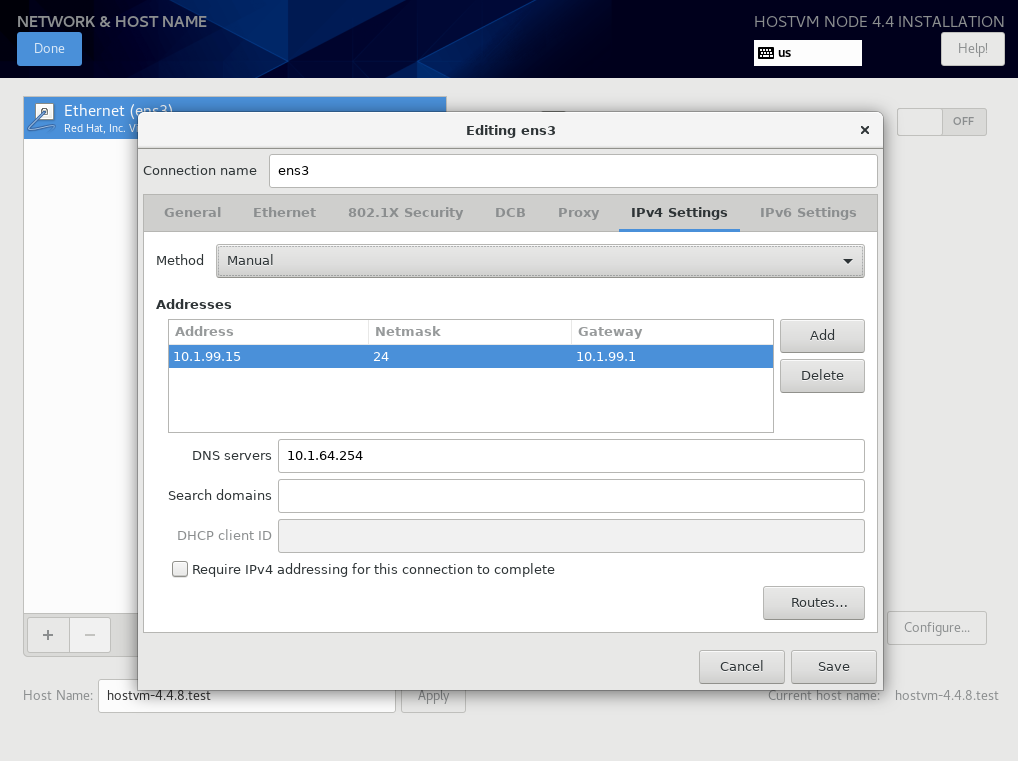Click the Add address button

coord(822,336)
